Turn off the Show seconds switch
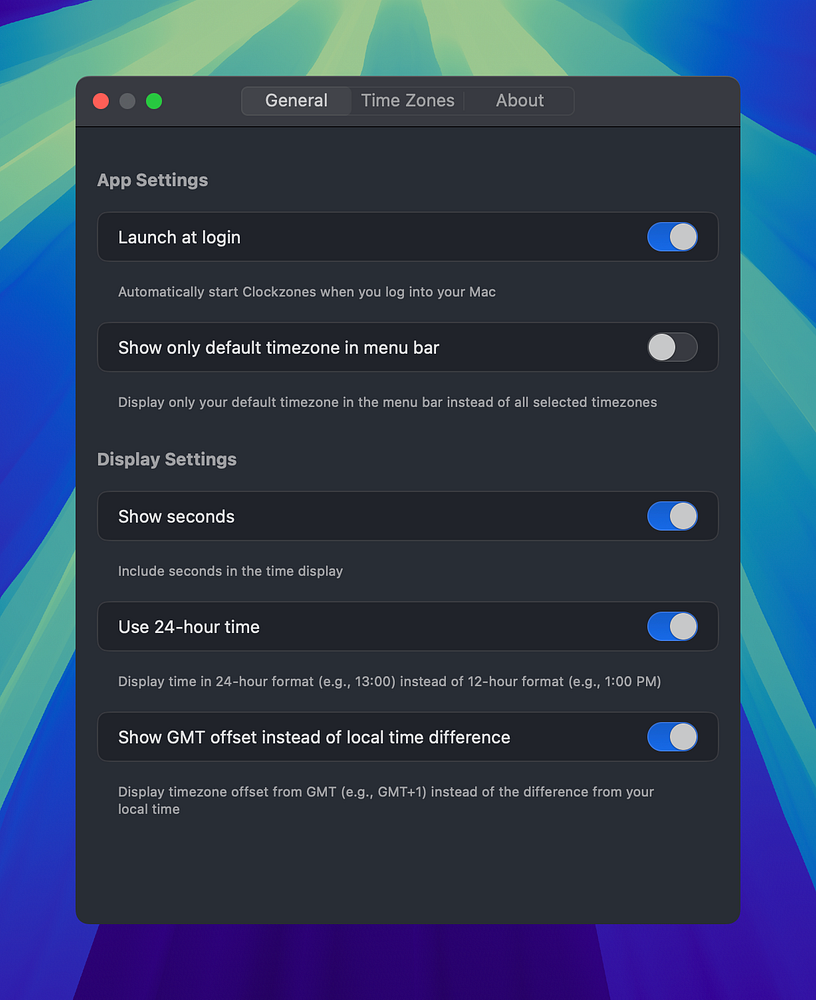Viewport: 816px width, 1000px height. (672, 516)
